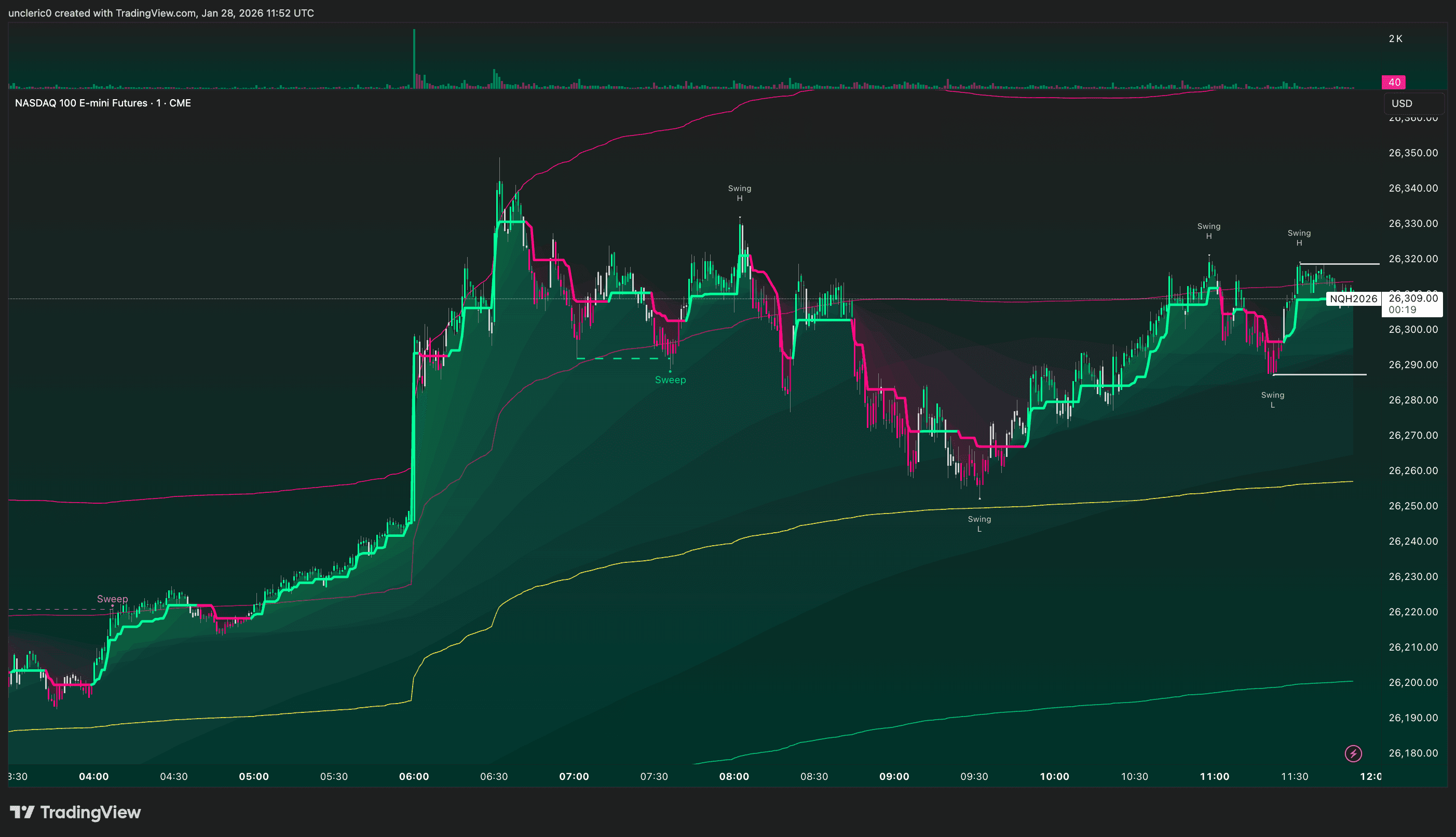
Task: Click the pink lightning bolt icon
Action: click(x=1353, y=753)
